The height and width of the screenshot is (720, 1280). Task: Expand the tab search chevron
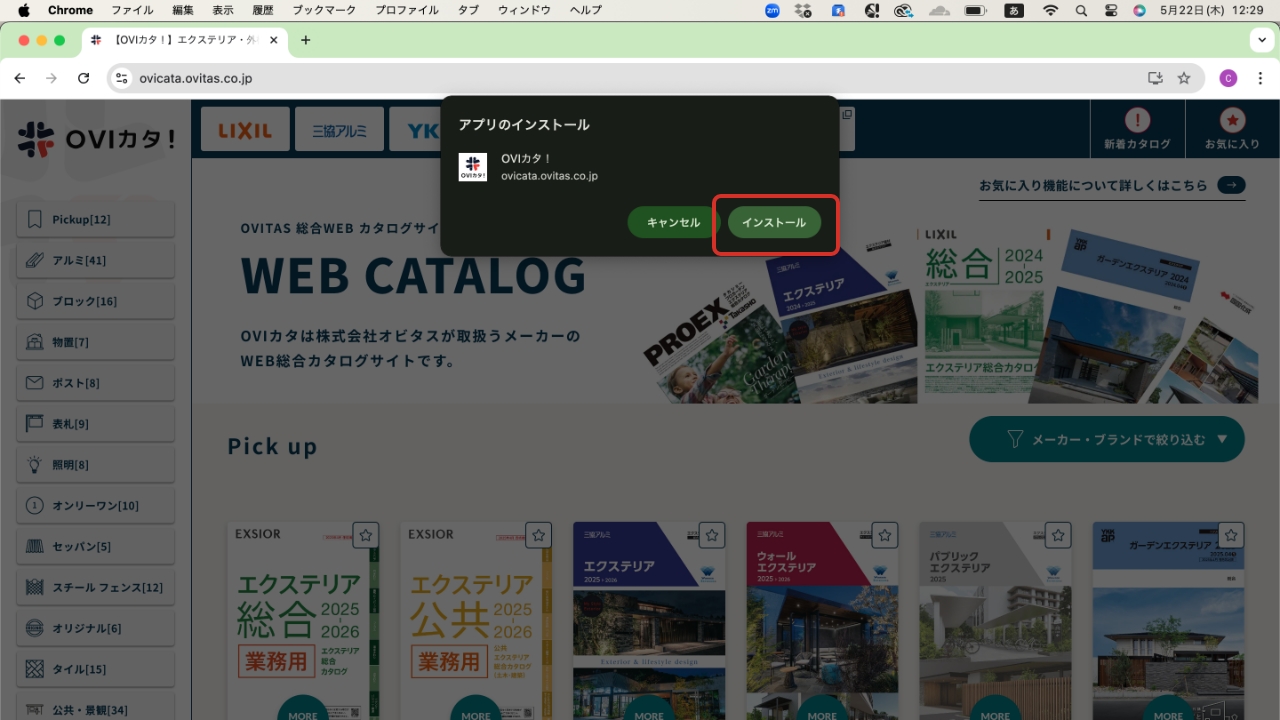(1261, 40)
